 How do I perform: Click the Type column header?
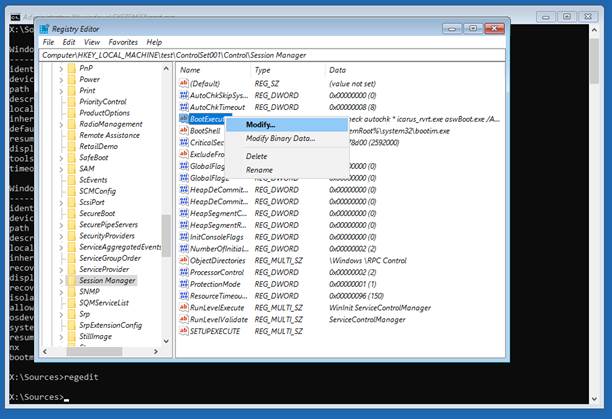coord(288,70)
